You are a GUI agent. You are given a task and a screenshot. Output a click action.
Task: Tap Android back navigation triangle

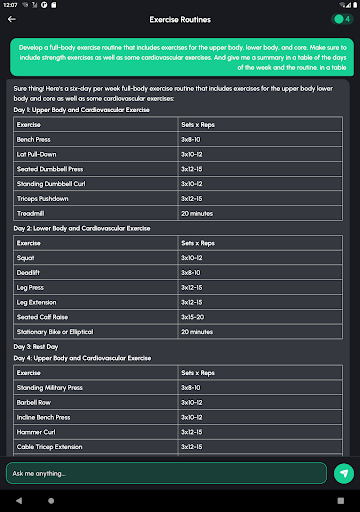click(19, 501)
